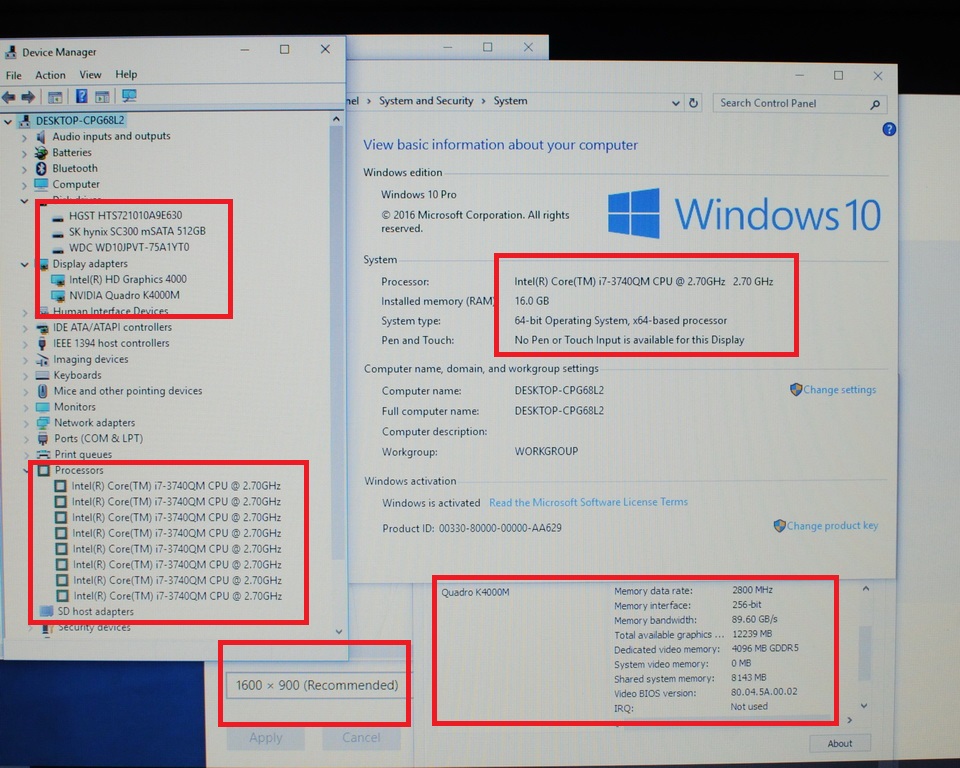Image resolution: width=960 pixels, height=768 pixels.
Task: Select Security devices in the tree
Action: coord(94,627)
